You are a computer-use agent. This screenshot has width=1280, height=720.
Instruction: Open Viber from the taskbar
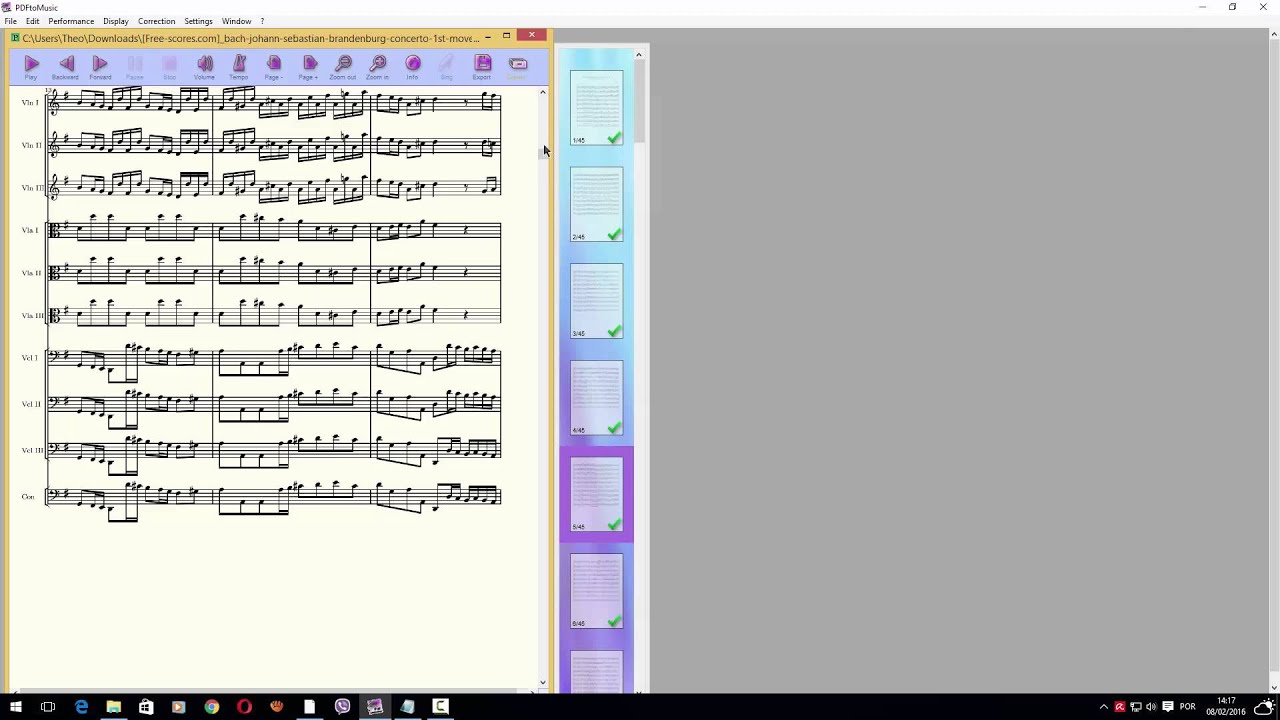(x=342, y=707)
